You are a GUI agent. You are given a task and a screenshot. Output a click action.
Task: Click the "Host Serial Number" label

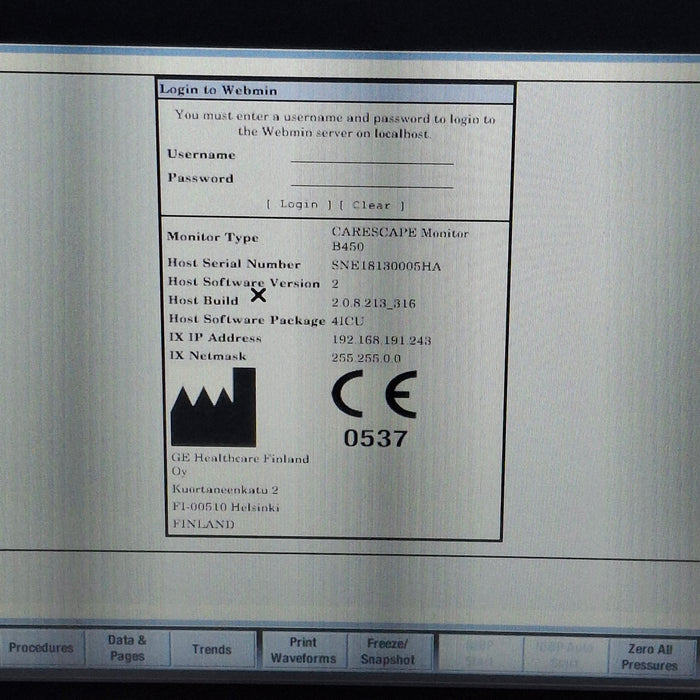click(x=234, y=263)
